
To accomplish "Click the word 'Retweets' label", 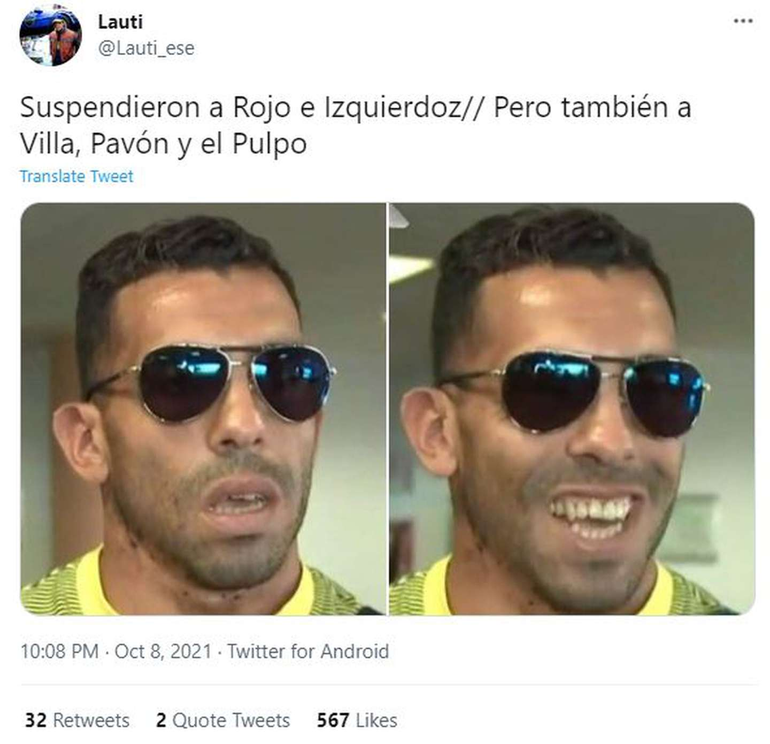I will point(91,720).
